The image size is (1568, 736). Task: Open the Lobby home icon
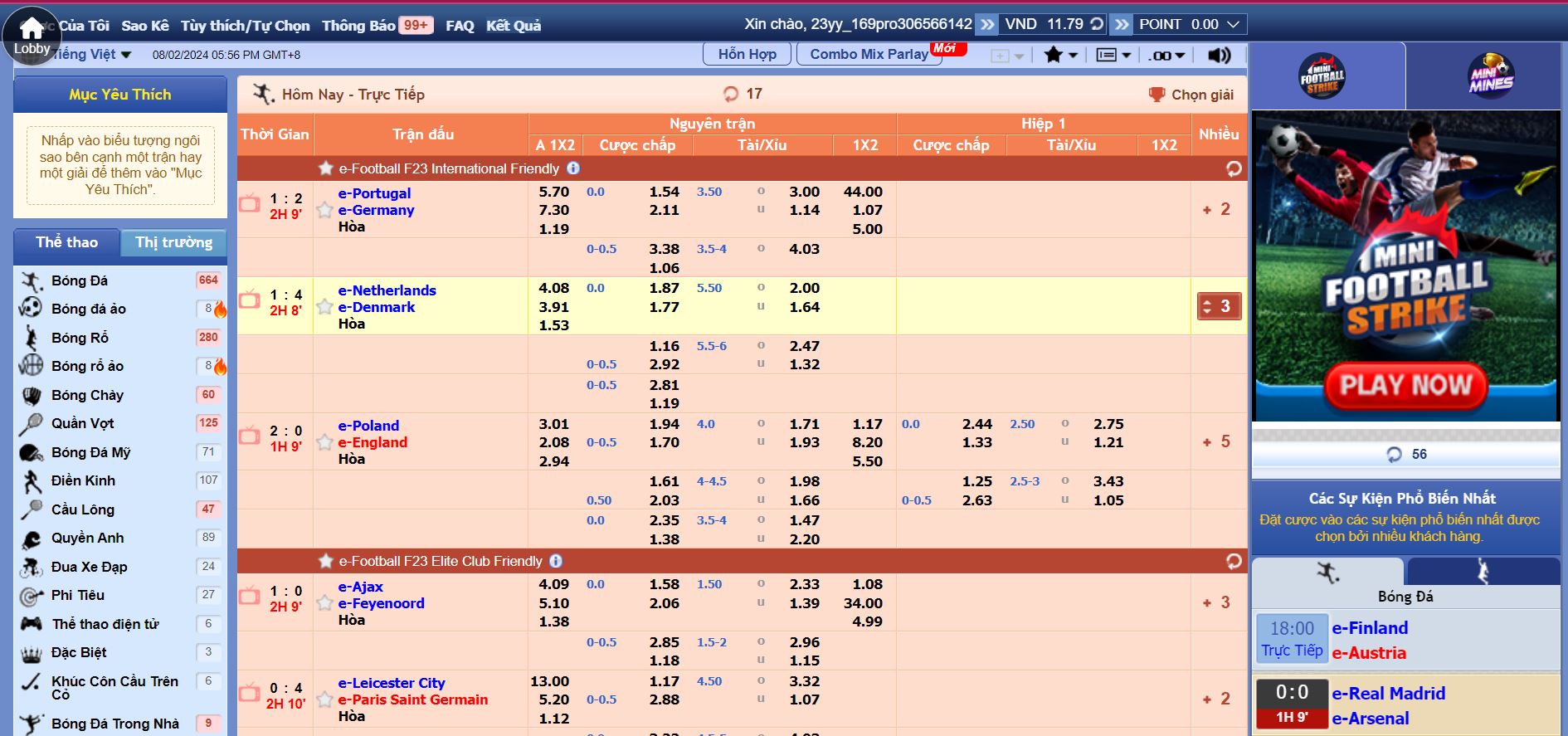(32, 35)
